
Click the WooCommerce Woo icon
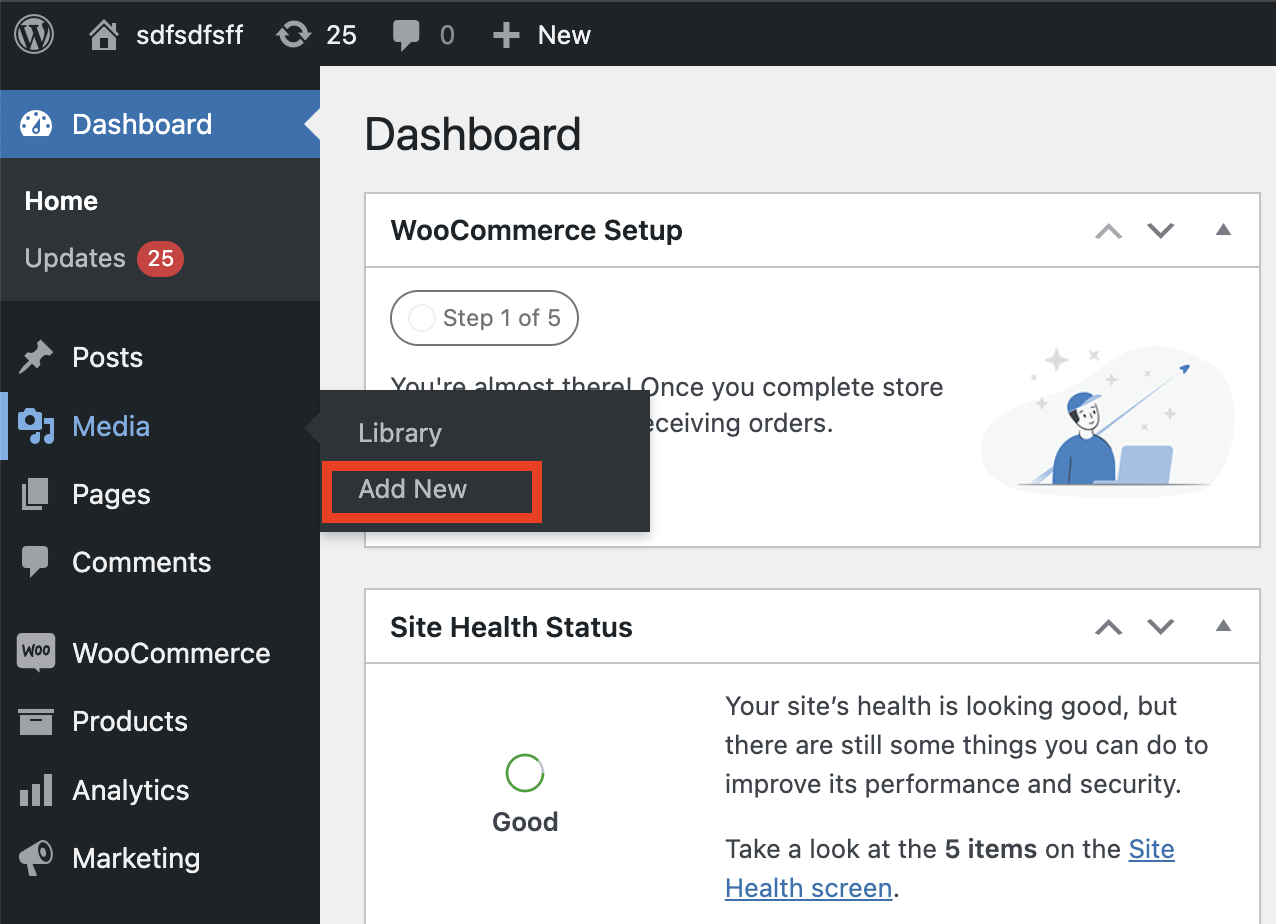pyautogui.click(x=36, y=653)
